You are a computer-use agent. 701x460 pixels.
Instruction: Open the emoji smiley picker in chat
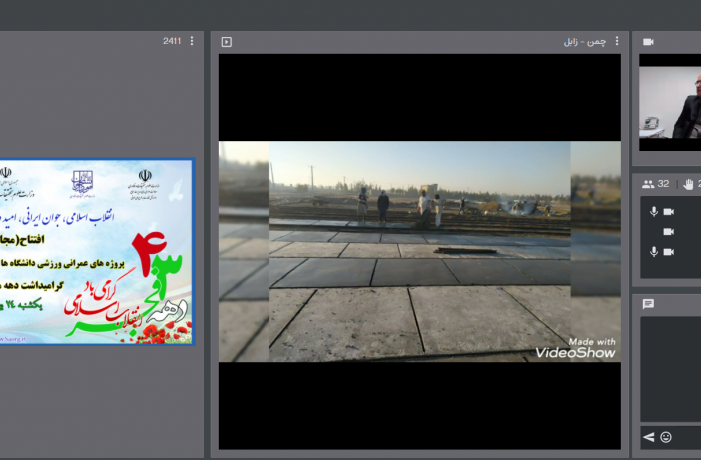pyautogui.click(x=666, y=437)
